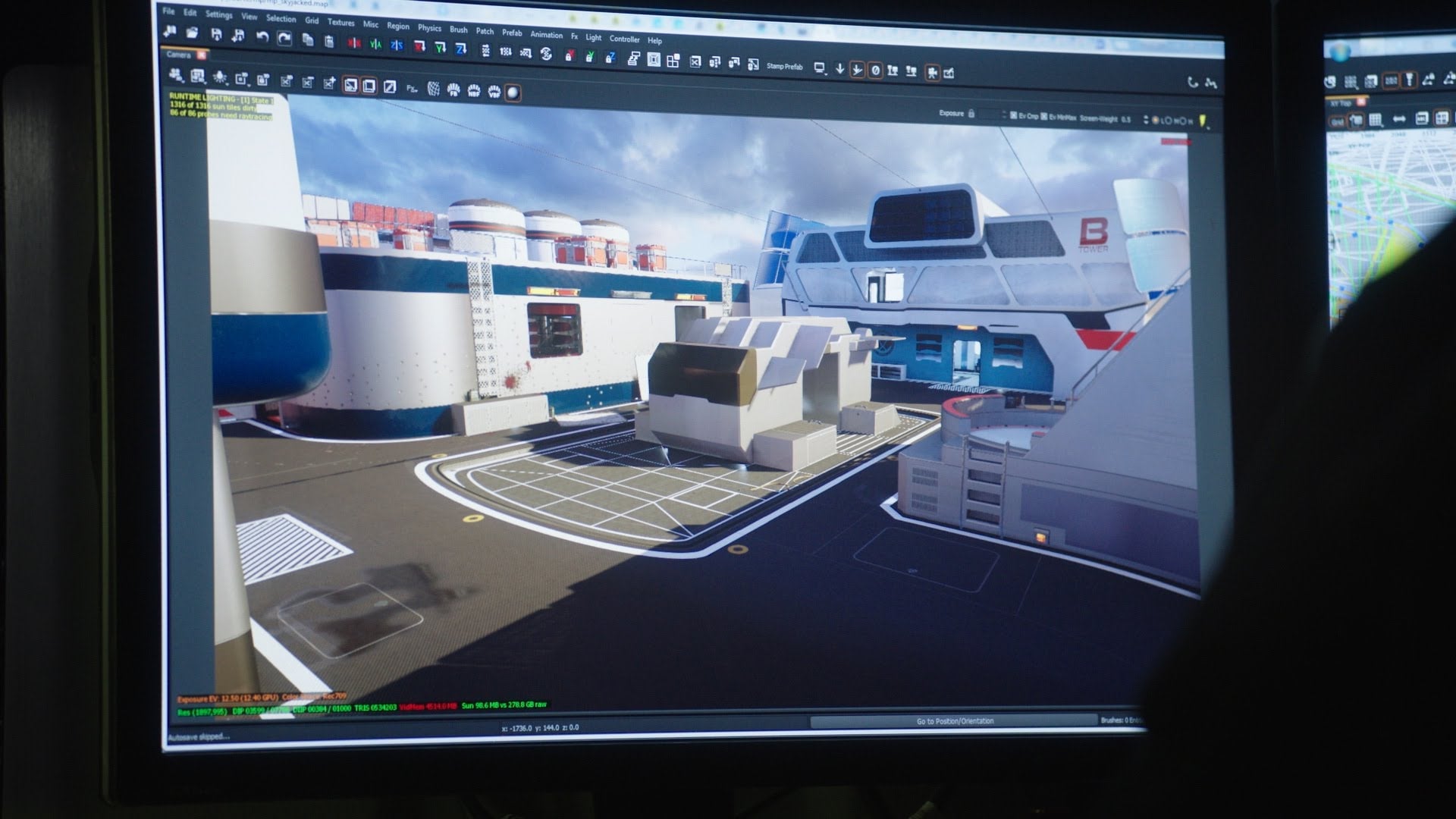Click the sphere shading preview icon
This screenshot has height=819, width=1456.
click(x=513, y=93)
